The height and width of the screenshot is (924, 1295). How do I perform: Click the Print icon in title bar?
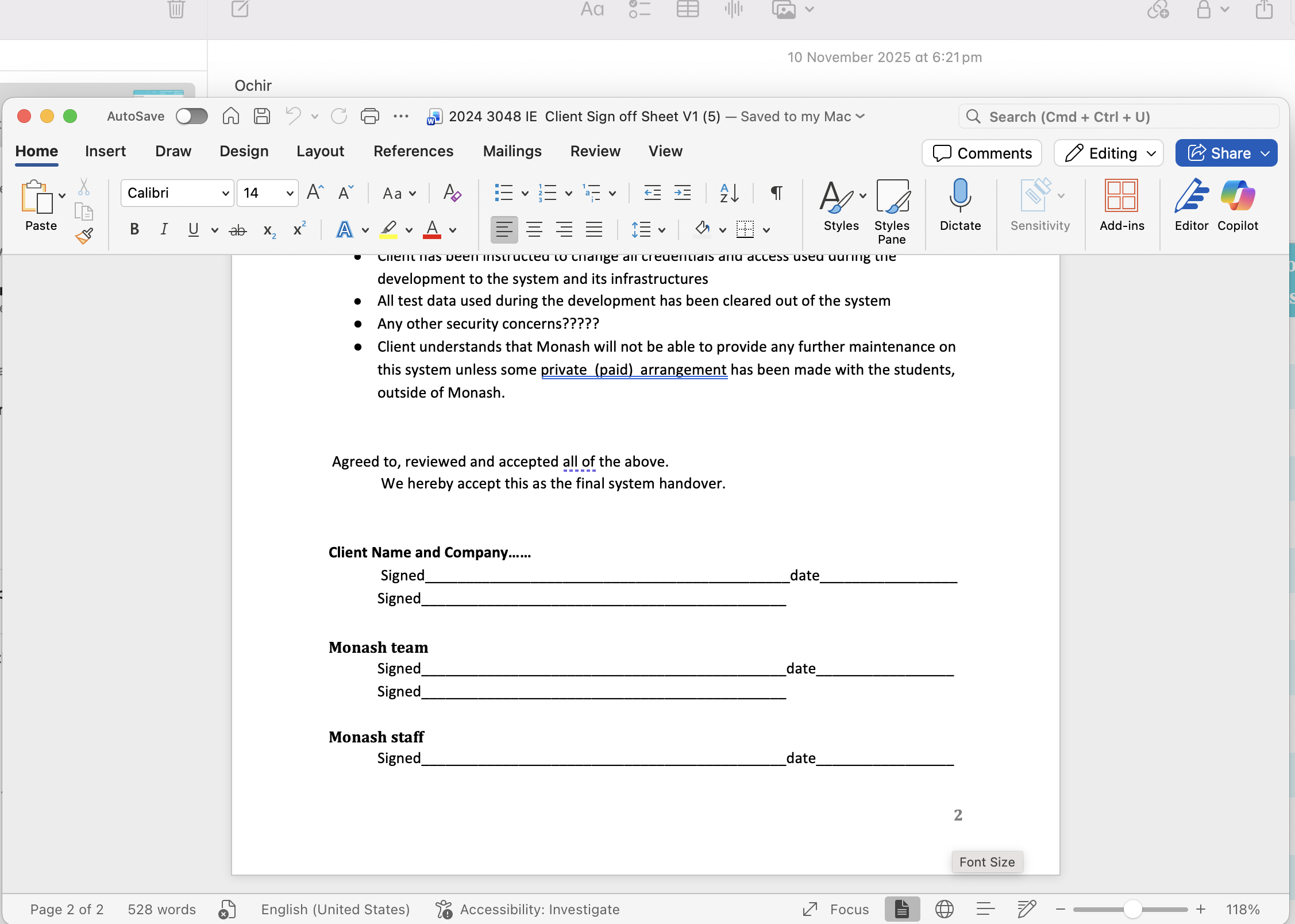click(369, 117)
